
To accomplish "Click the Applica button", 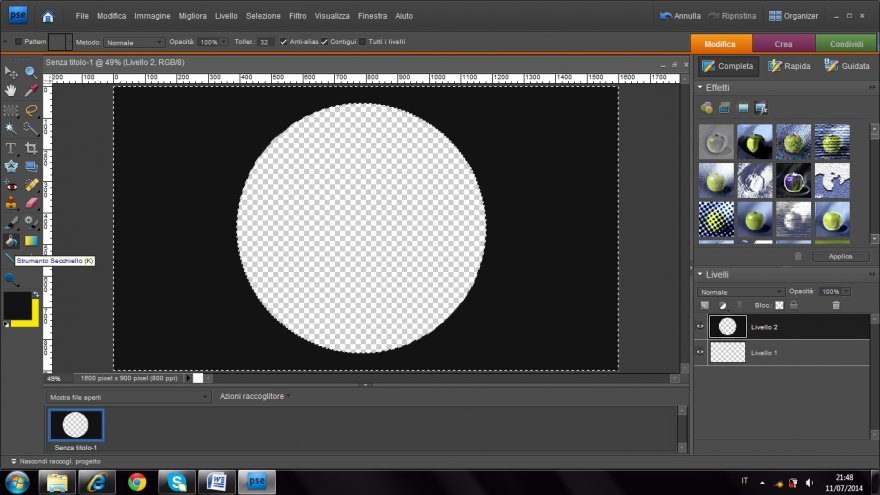I will tap(840, 256).
